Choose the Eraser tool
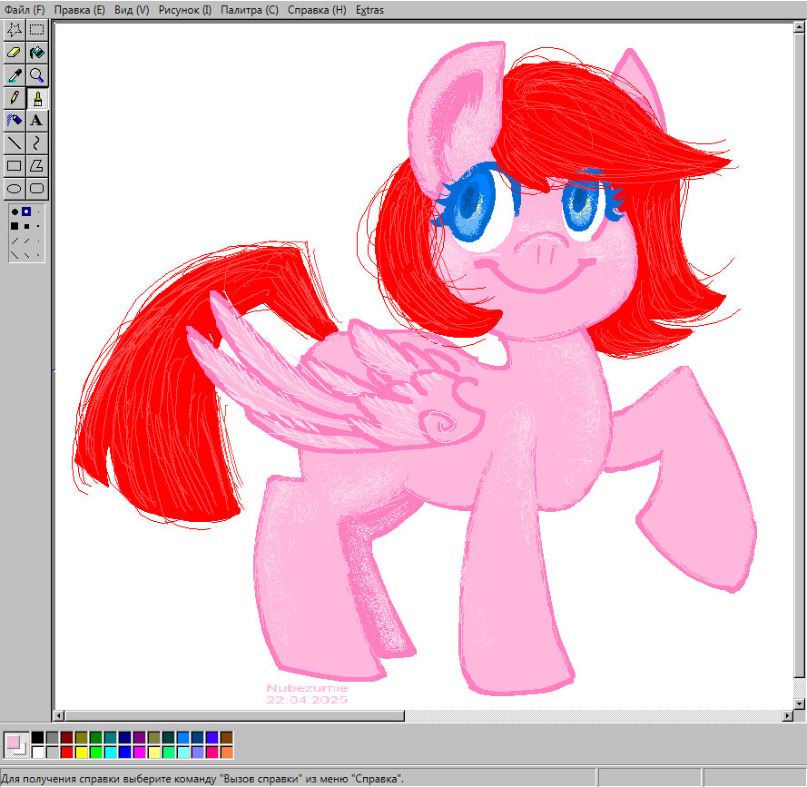Viewport: 807px width, 787px height. (x=14, y=53)
